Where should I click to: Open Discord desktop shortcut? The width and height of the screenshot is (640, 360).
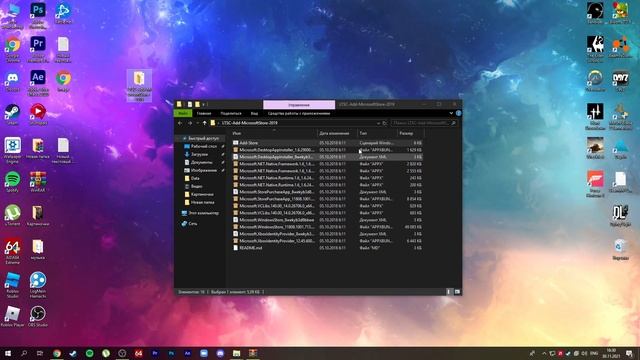point(13,81)
